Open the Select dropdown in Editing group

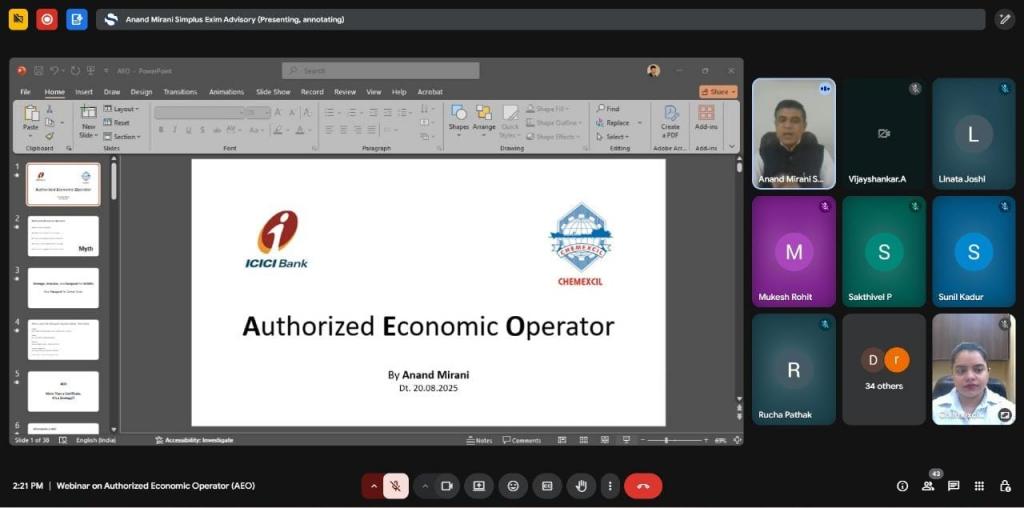pyautogui.click(x=612, y=136)
